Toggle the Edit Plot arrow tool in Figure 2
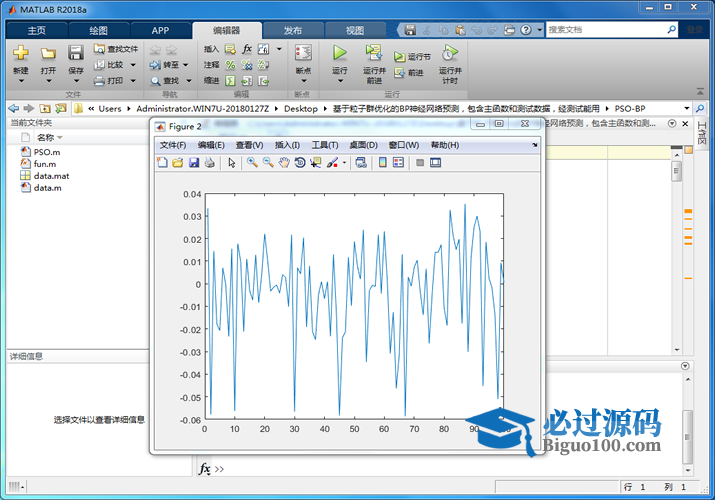The height and width of the screenshot is (500, 715). point(232,163)
